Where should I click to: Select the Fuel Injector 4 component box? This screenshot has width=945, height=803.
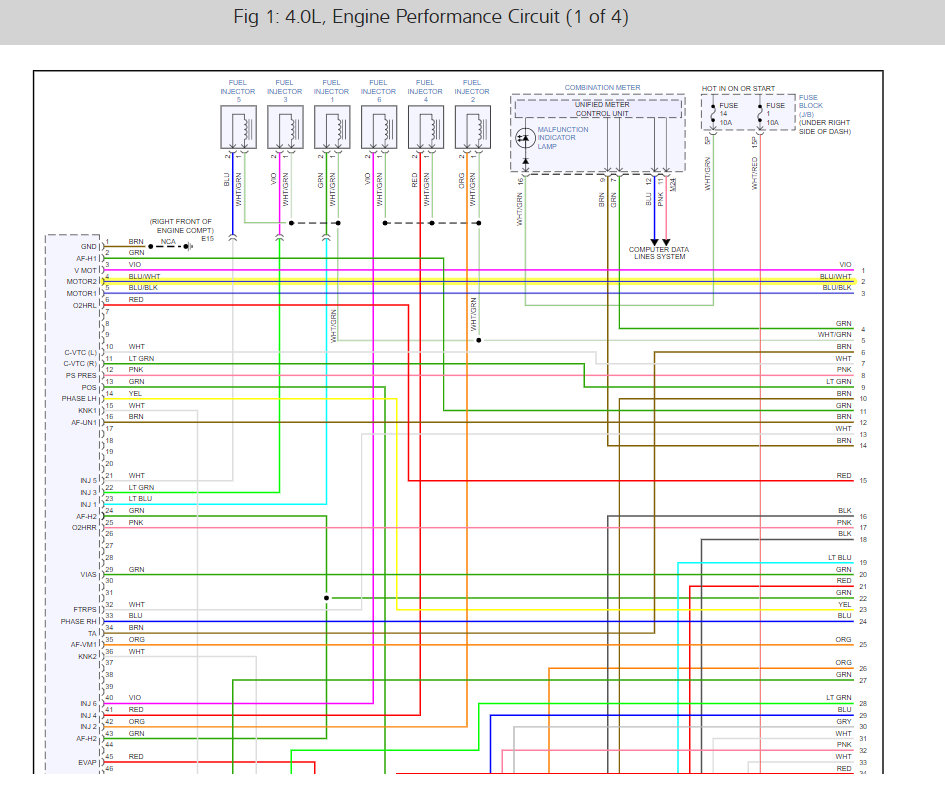[425, 125]
